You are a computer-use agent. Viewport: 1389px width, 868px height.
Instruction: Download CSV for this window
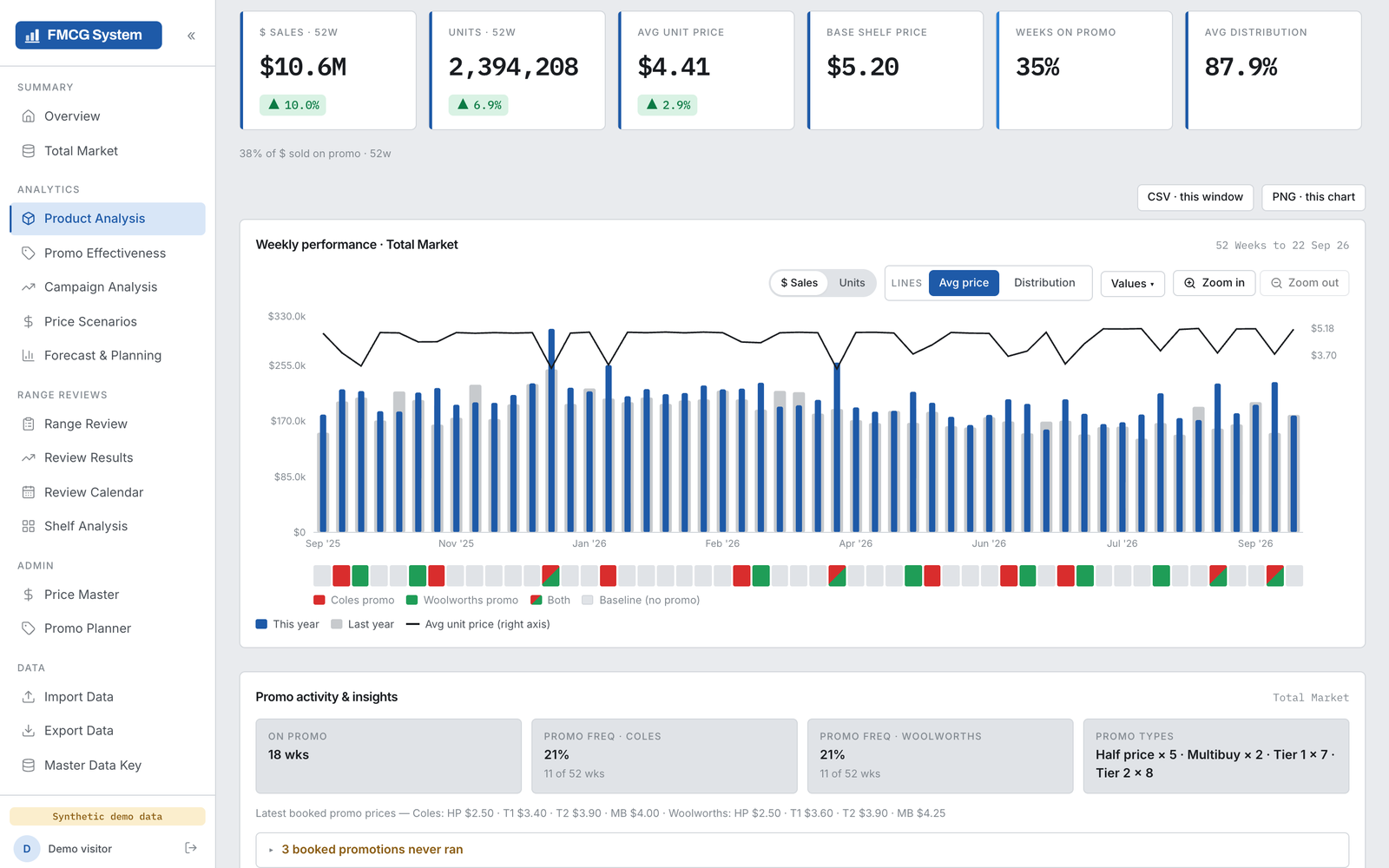coord(1195,197)
